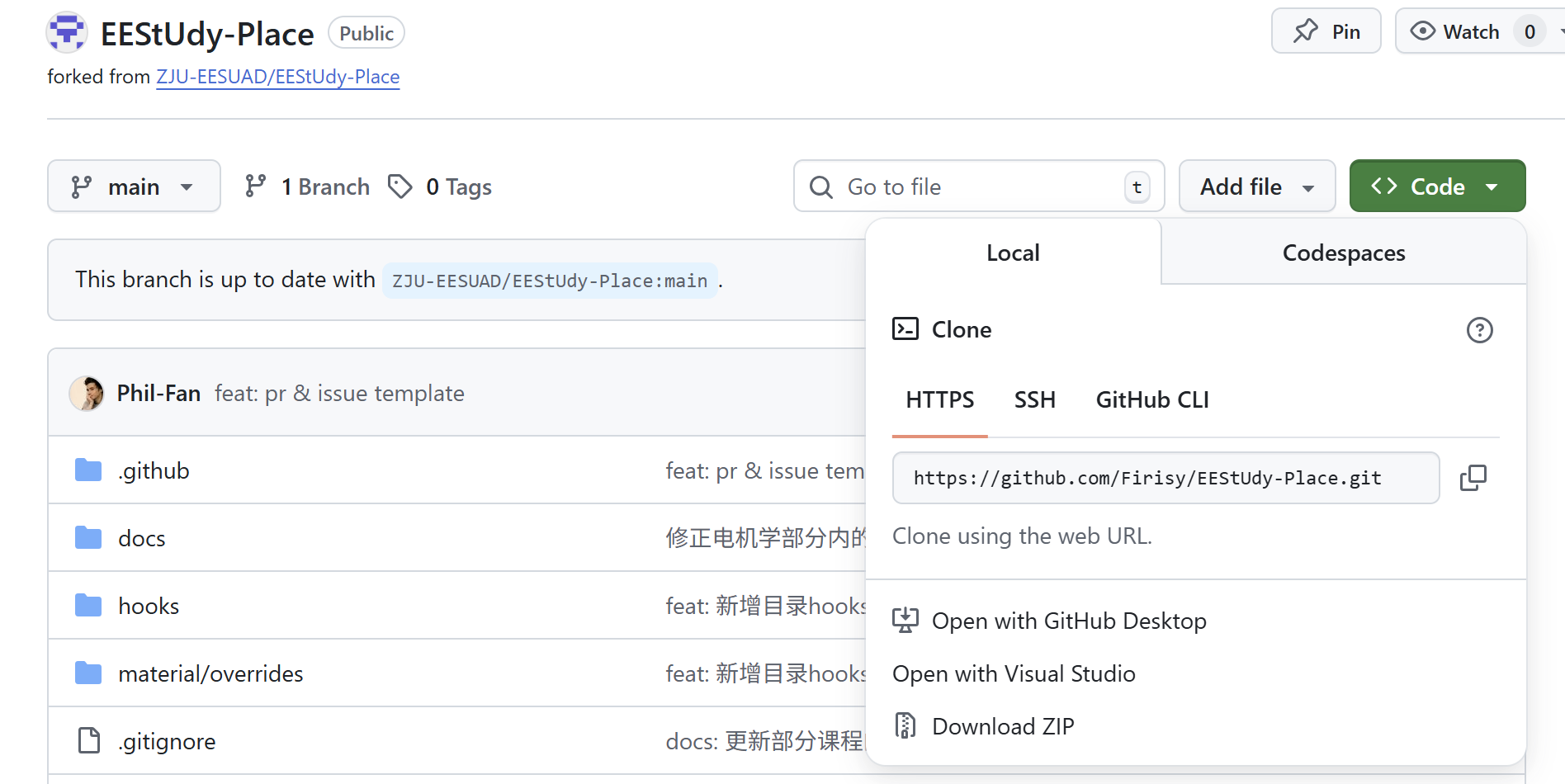Open the .gitignore file
1565x784 pixels.
167,741
